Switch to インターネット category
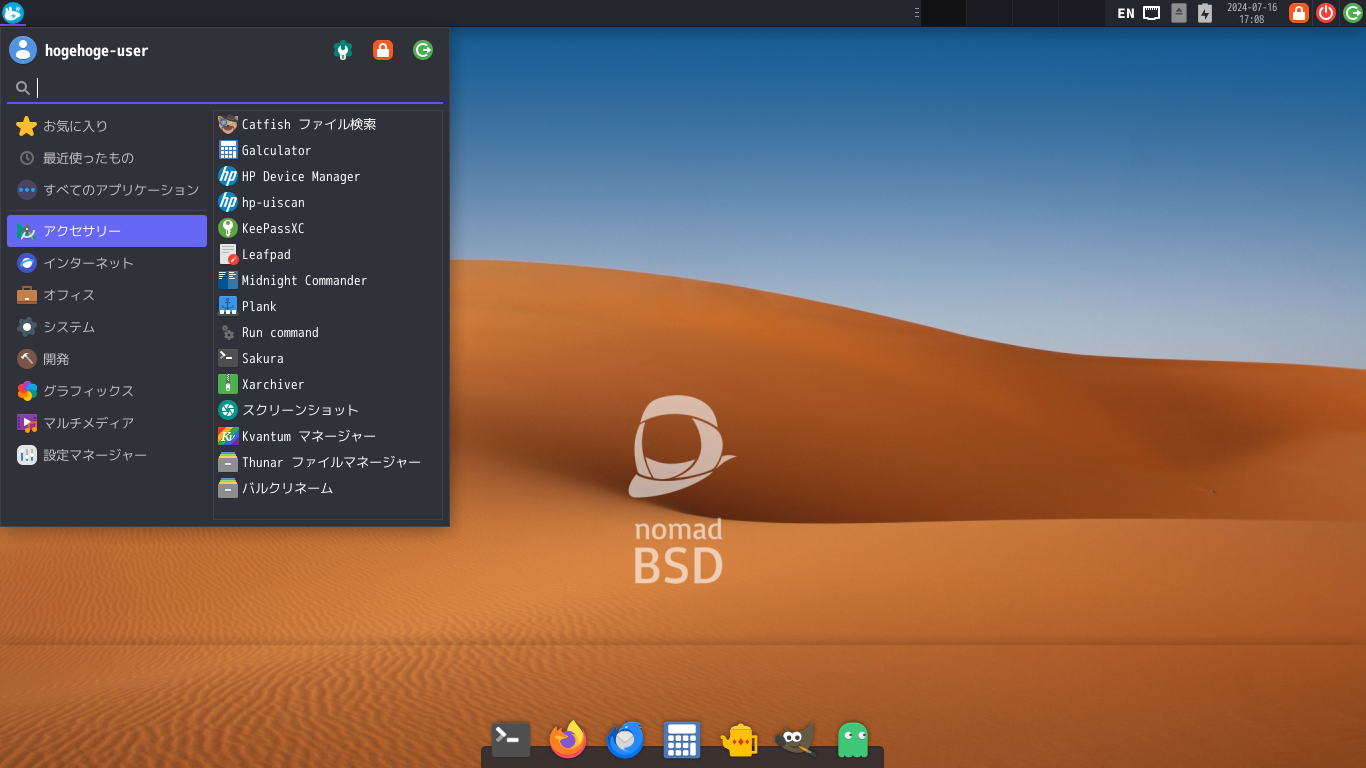The width and height of the screenshot is (1366, 768). click(x=107, y=263)
